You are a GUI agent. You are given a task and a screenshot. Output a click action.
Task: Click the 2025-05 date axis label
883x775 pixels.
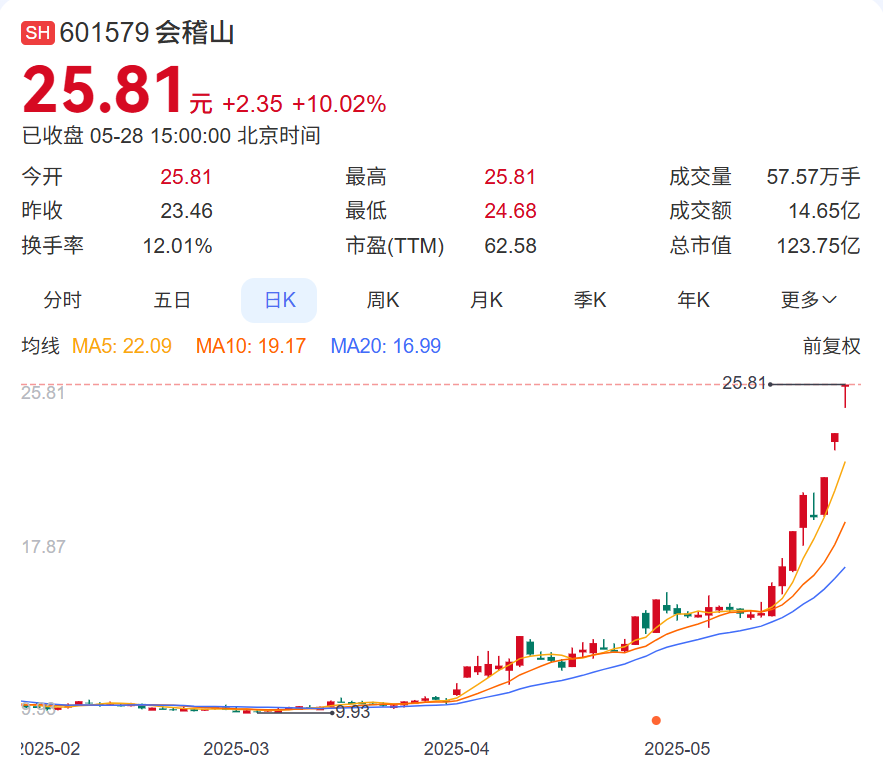coord(677,749)
